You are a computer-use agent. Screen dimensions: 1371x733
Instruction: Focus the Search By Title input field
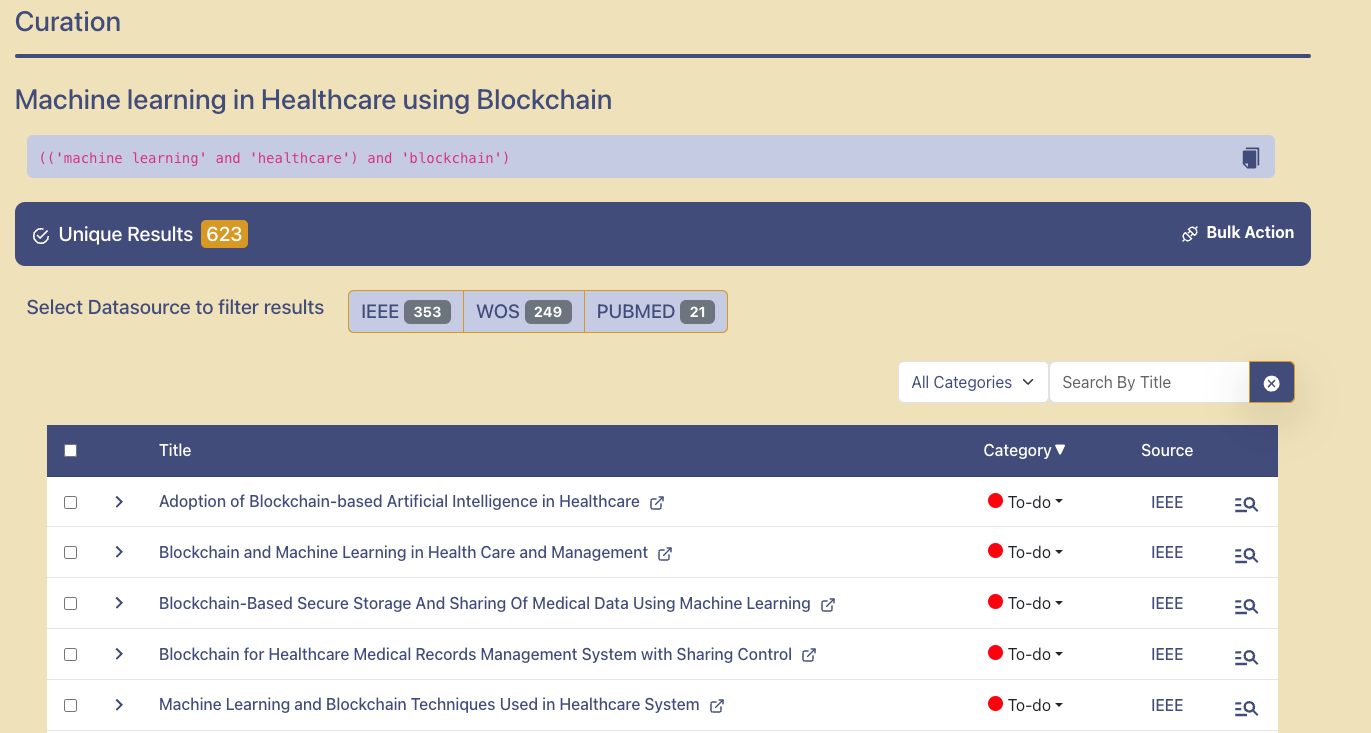click(1150, 382)
